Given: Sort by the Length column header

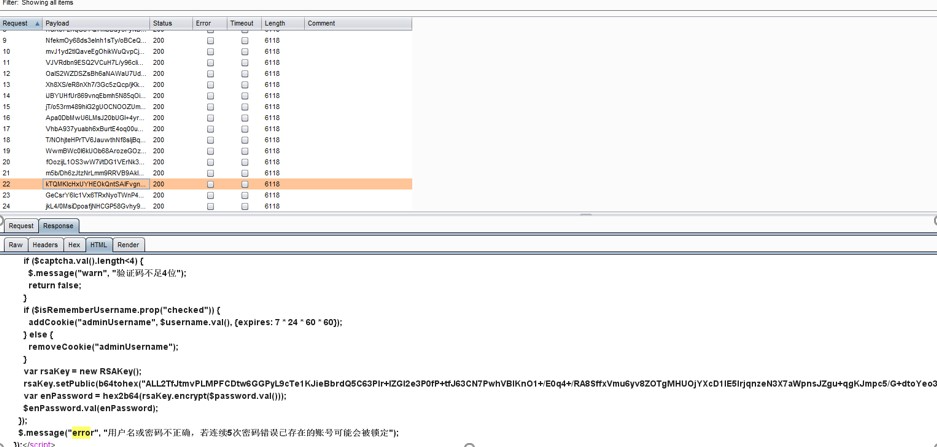Looking at the screenshot, I should click(x=283, y=23).
